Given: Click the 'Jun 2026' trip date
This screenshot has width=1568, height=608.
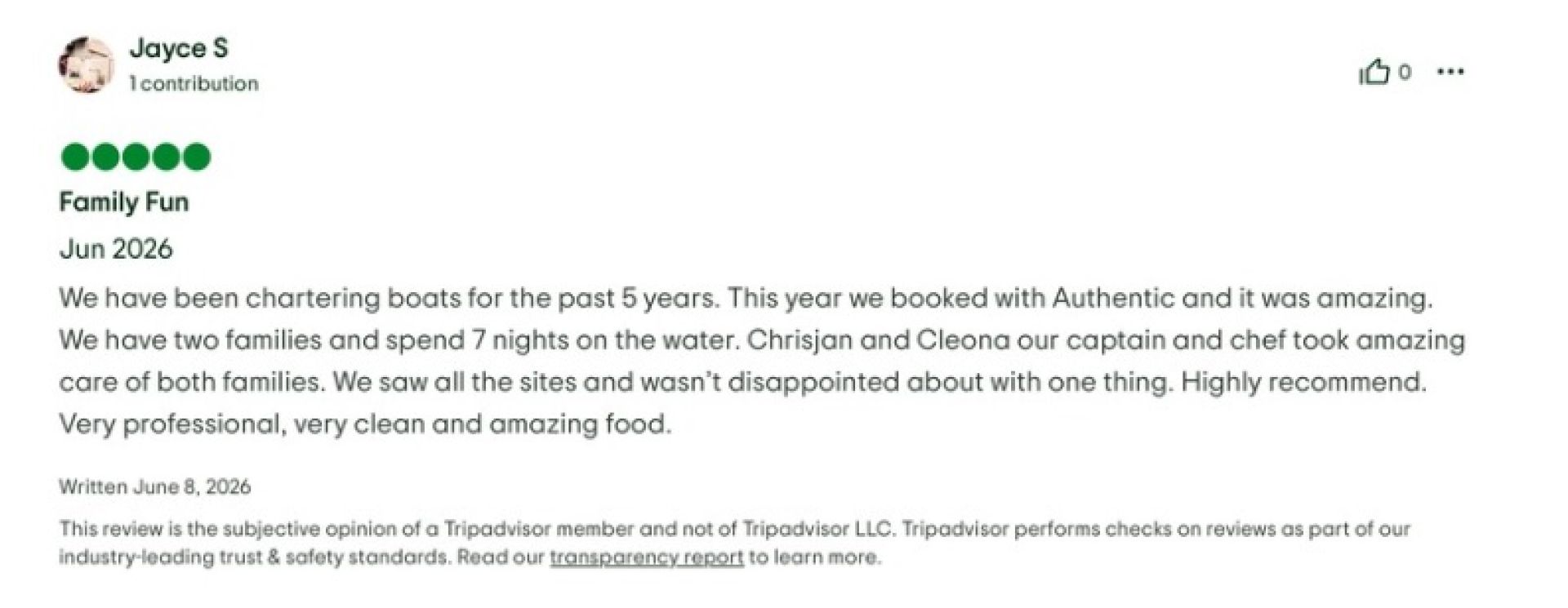Looking at the screenshot, I should [x=116, y=249].
